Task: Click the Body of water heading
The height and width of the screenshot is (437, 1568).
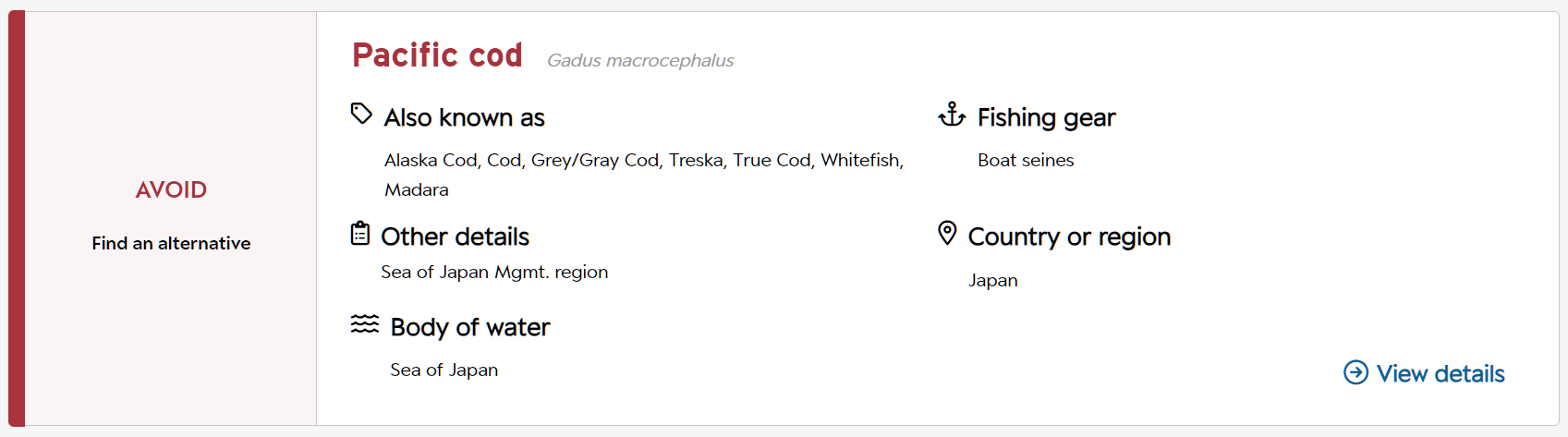Action: point(470,327)
